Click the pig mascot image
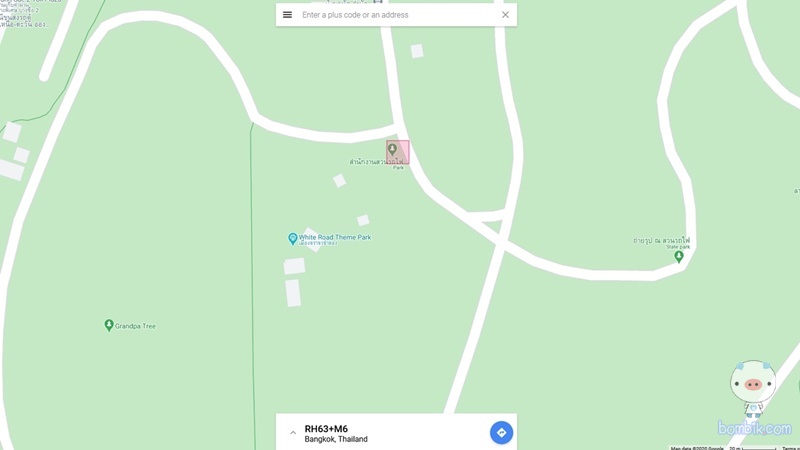 [x=753, y=388]
